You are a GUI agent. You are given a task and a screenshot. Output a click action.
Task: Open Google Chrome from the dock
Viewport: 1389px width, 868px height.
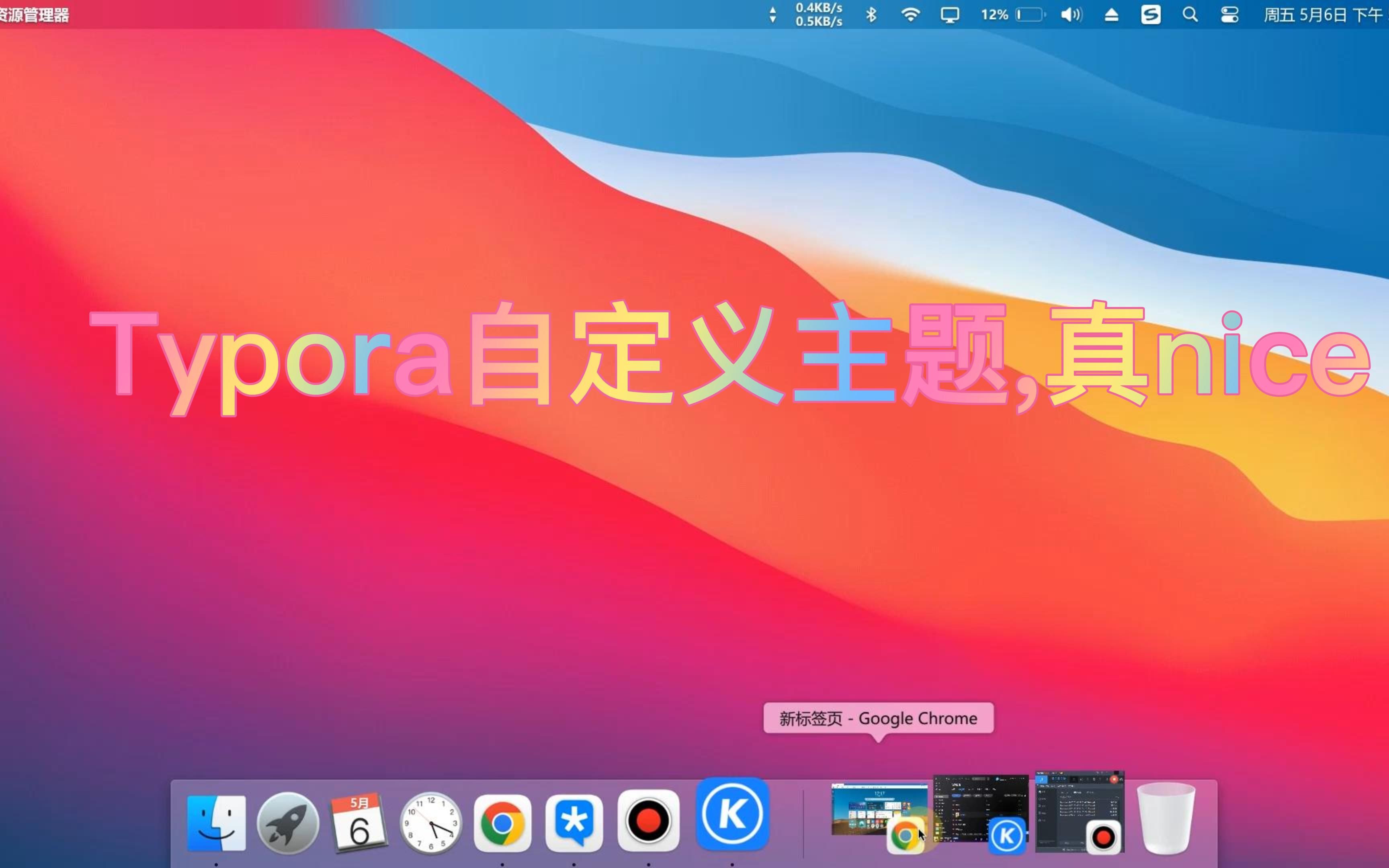coord(502,823)
